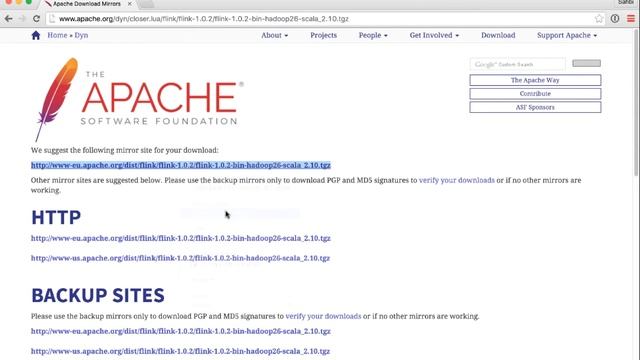Viewport: 640px width, 360px height.
Task: Expand the Get Involved dropdown
Action: tap(434, 35)
